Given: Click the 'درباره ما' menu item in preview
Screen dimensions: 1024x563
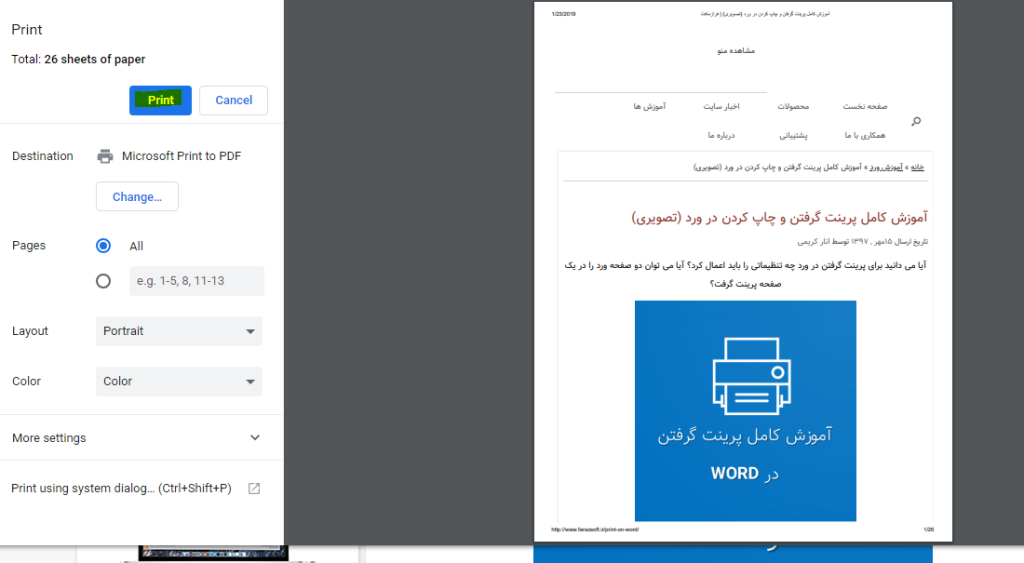Looking at the screenshot, I should [x=721, y=135].
